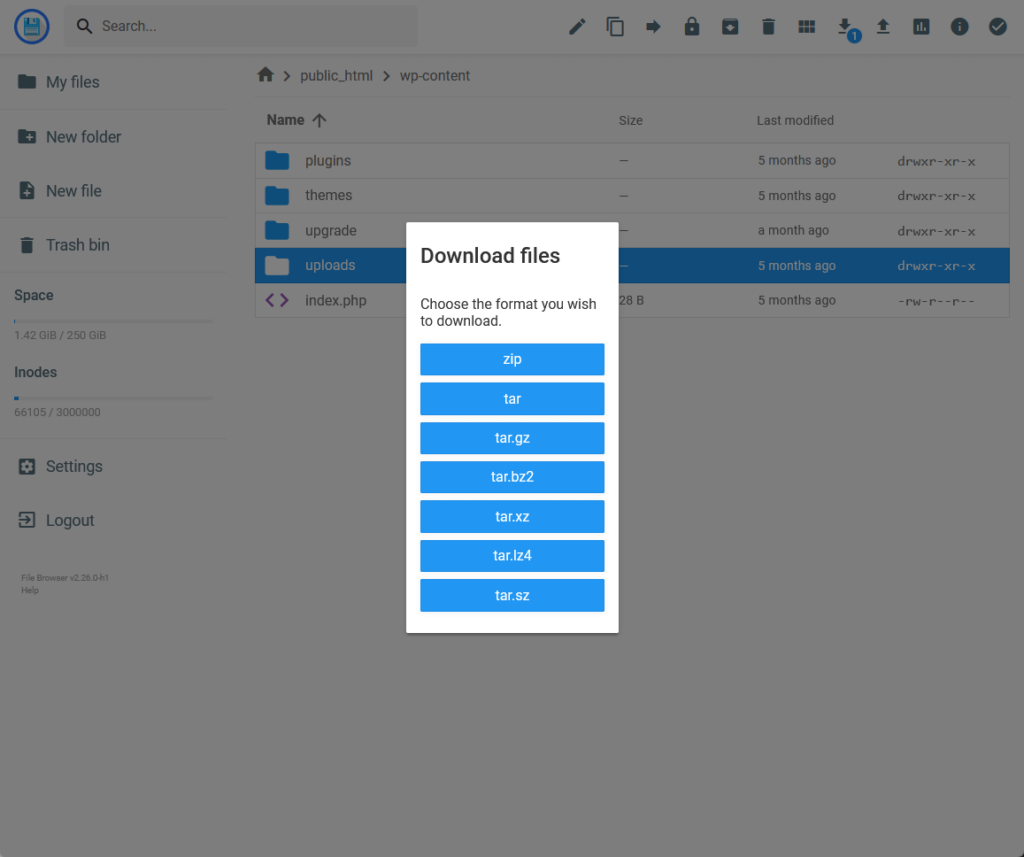The height and width of the screenshot is (857, 1024).
Task: Click the move file arrow icon
Action: tap(653, 27)
